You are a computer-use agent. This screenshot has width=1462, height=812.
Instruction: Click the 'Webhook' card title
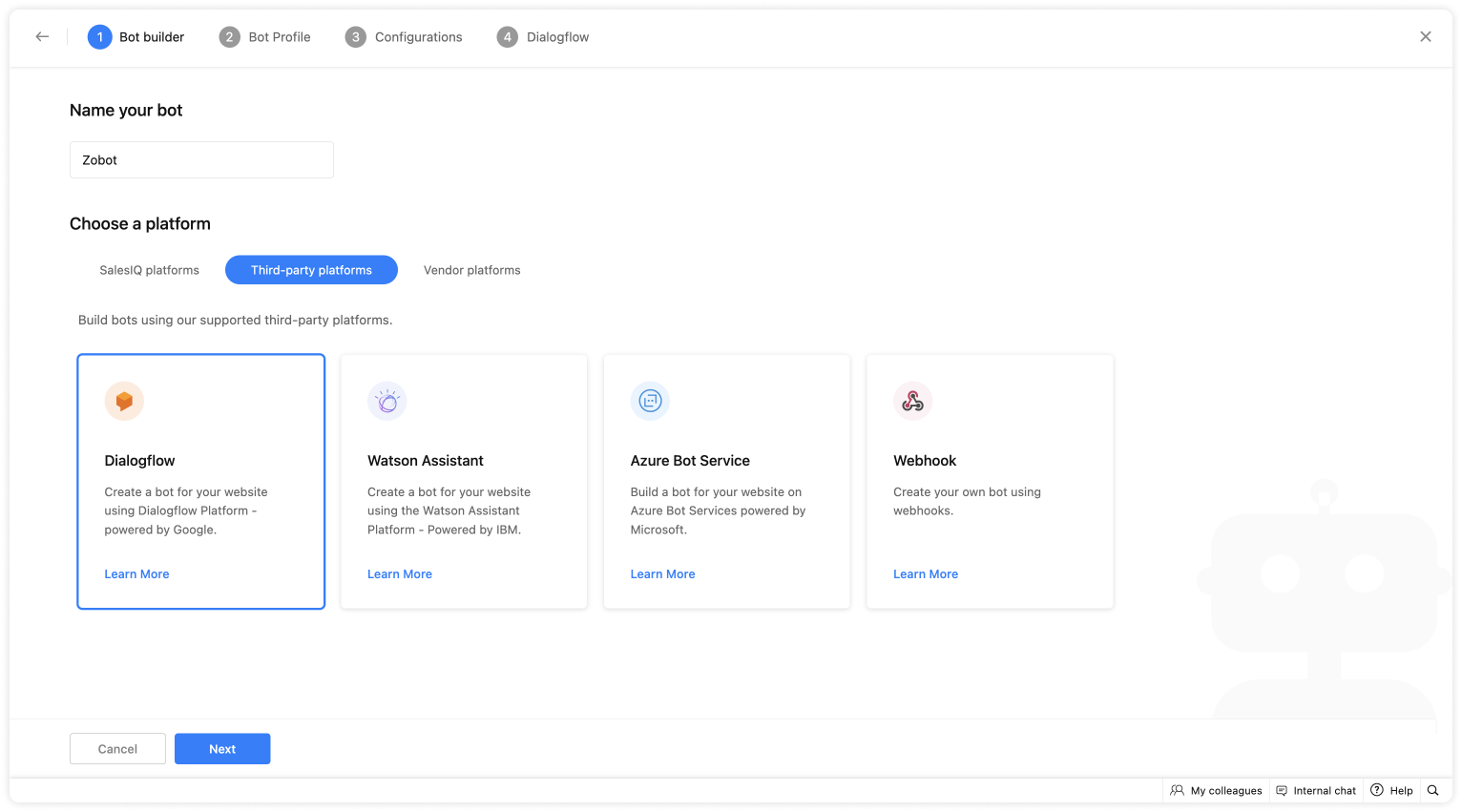(925, 460)
